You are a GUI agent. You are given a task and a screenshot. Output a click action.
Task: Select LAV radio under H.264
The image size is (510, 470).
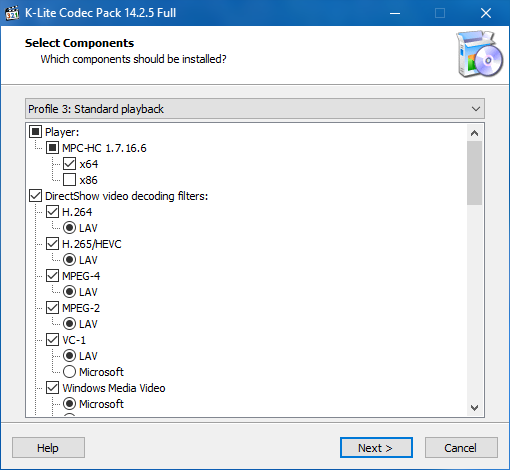[69, 228]
